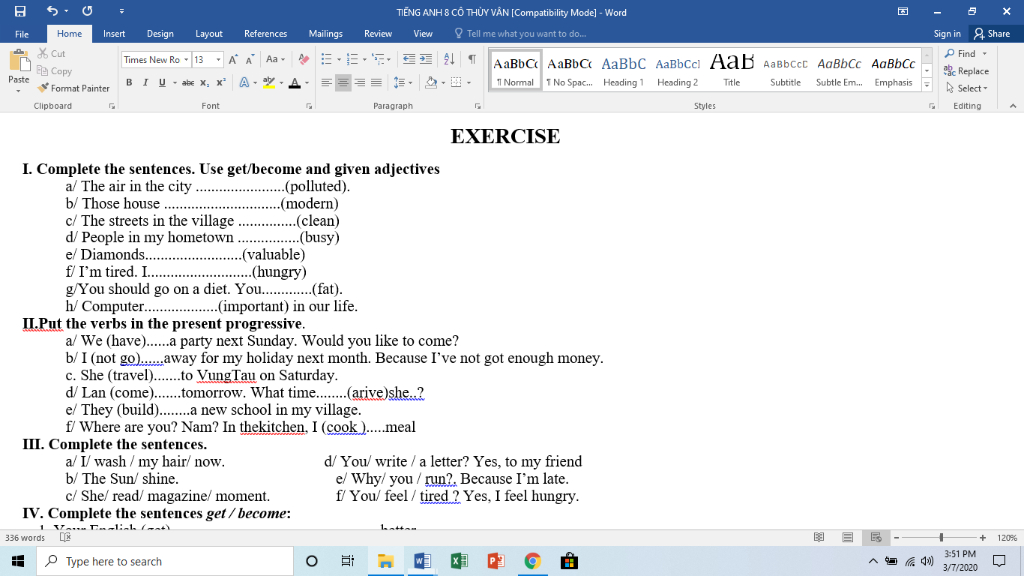Undo the last action
This screenshot has width=1024, height=576.
coord(52,11)
